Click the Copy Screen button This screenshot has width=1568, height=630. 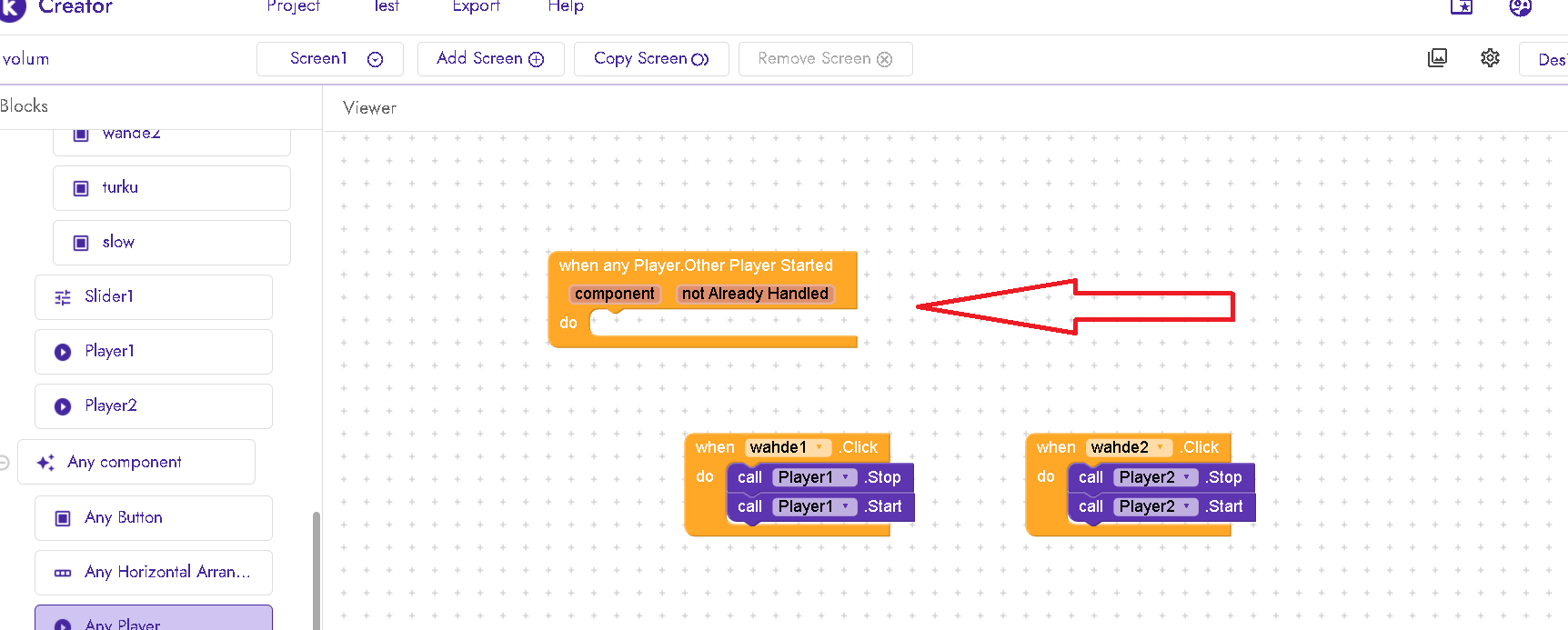click(650, 59)
